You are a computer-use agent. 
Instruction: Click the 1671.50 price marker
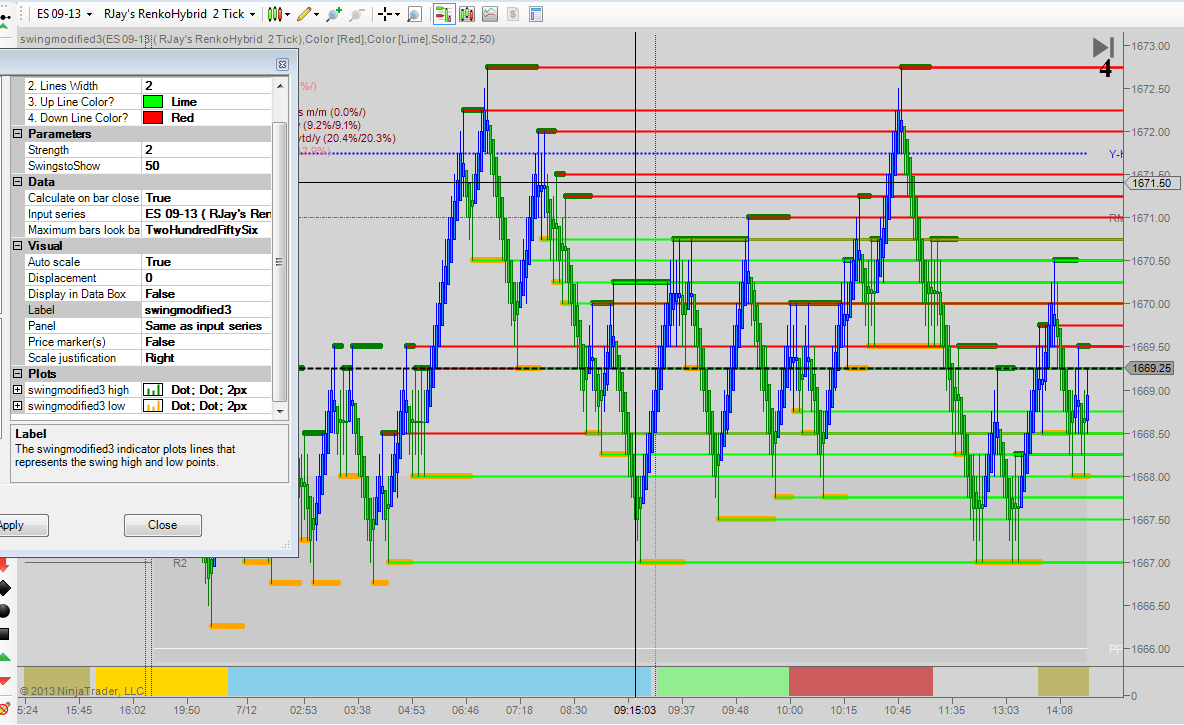click(1152, 183)
